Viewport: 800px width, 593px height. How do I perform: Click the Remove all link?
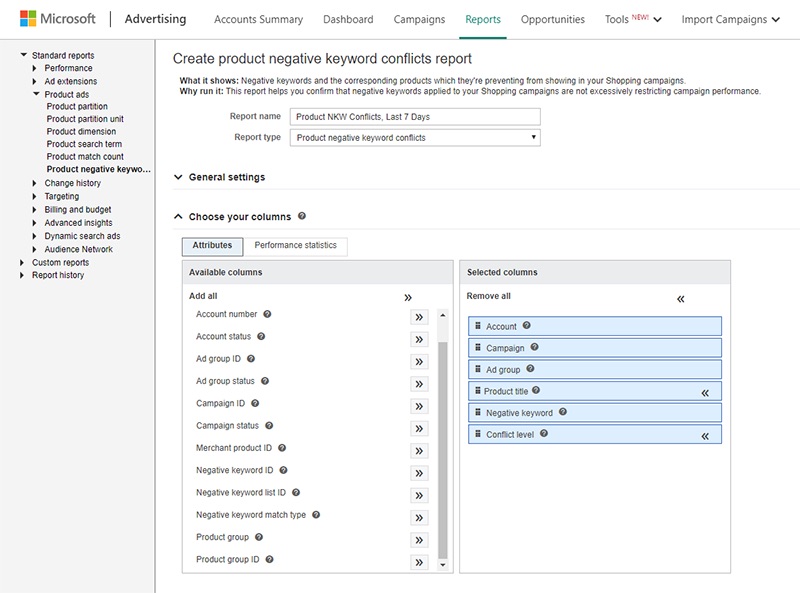coord(488,296)
